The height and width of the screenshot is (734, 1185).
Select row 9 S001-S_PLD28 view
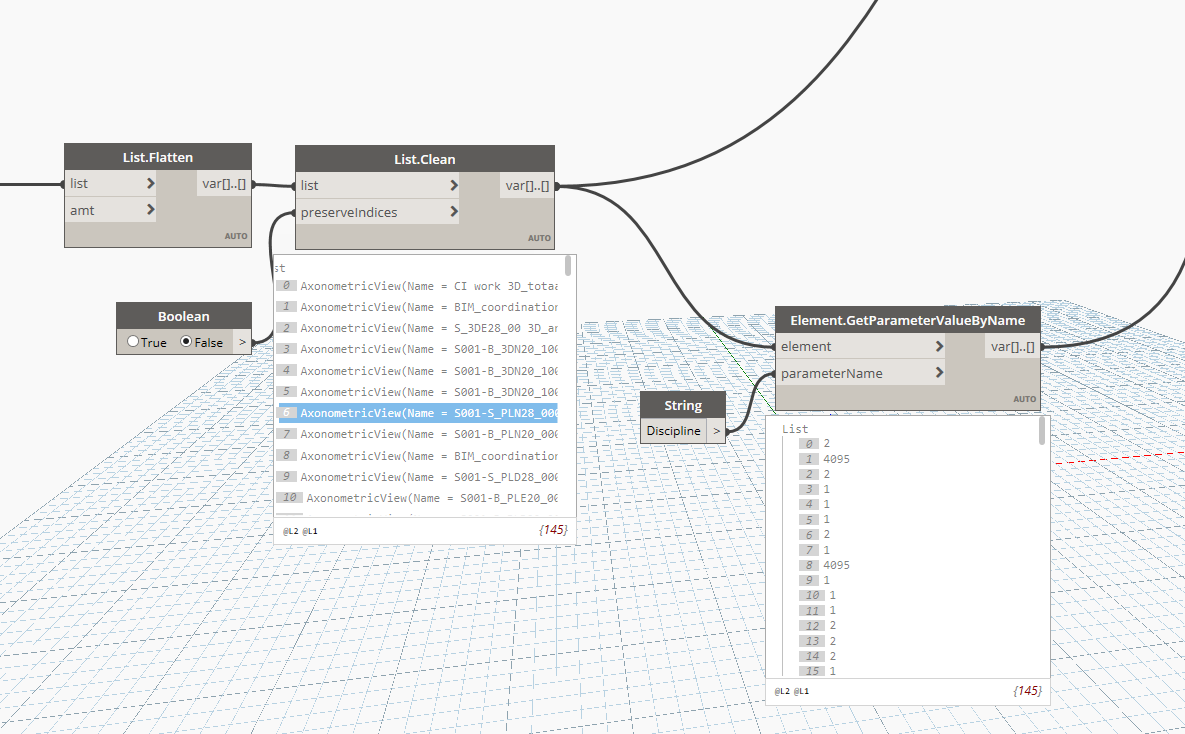417,477
